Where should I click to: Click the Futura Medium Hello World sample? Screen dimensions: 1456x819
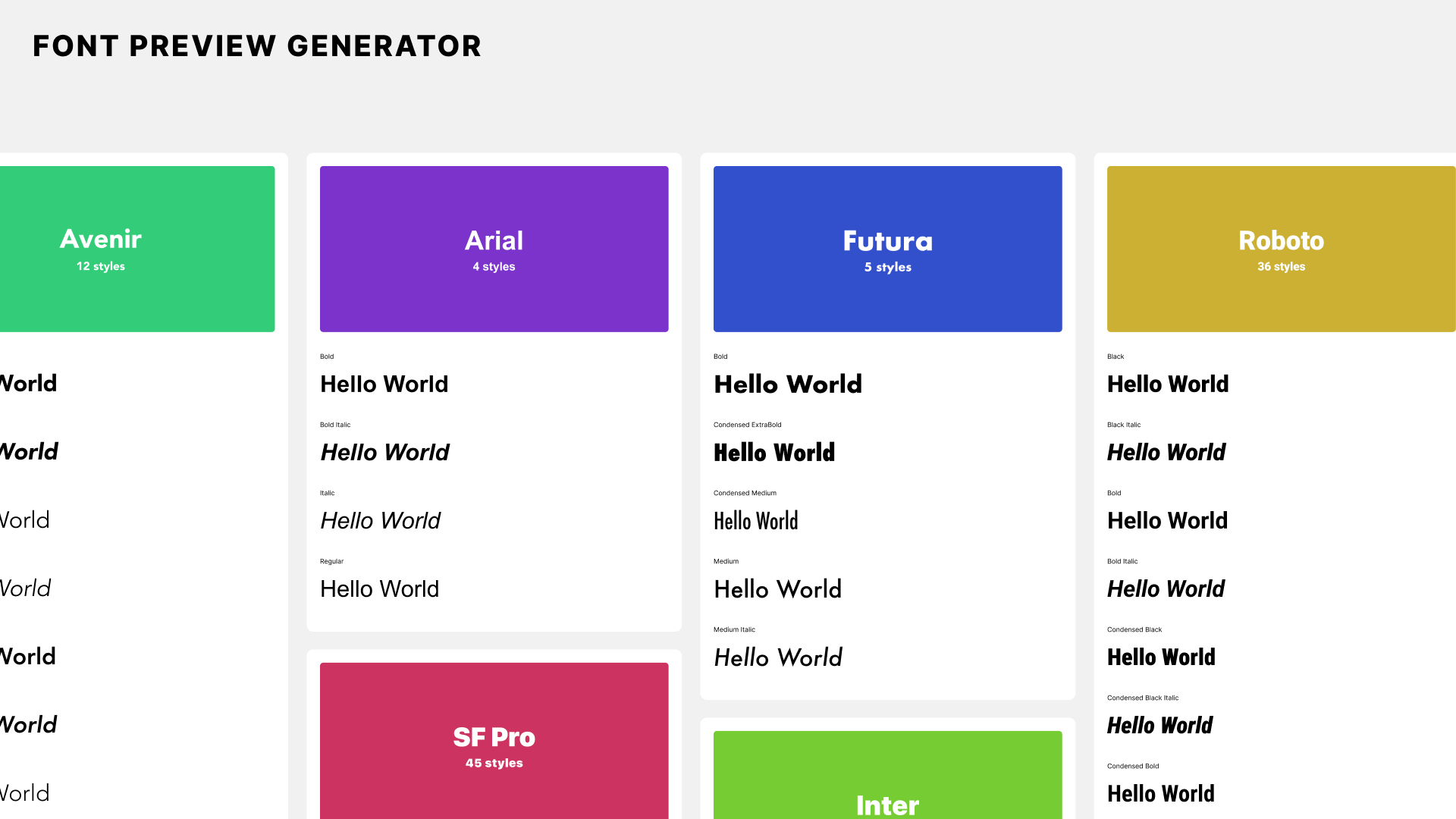coord(778,588)
